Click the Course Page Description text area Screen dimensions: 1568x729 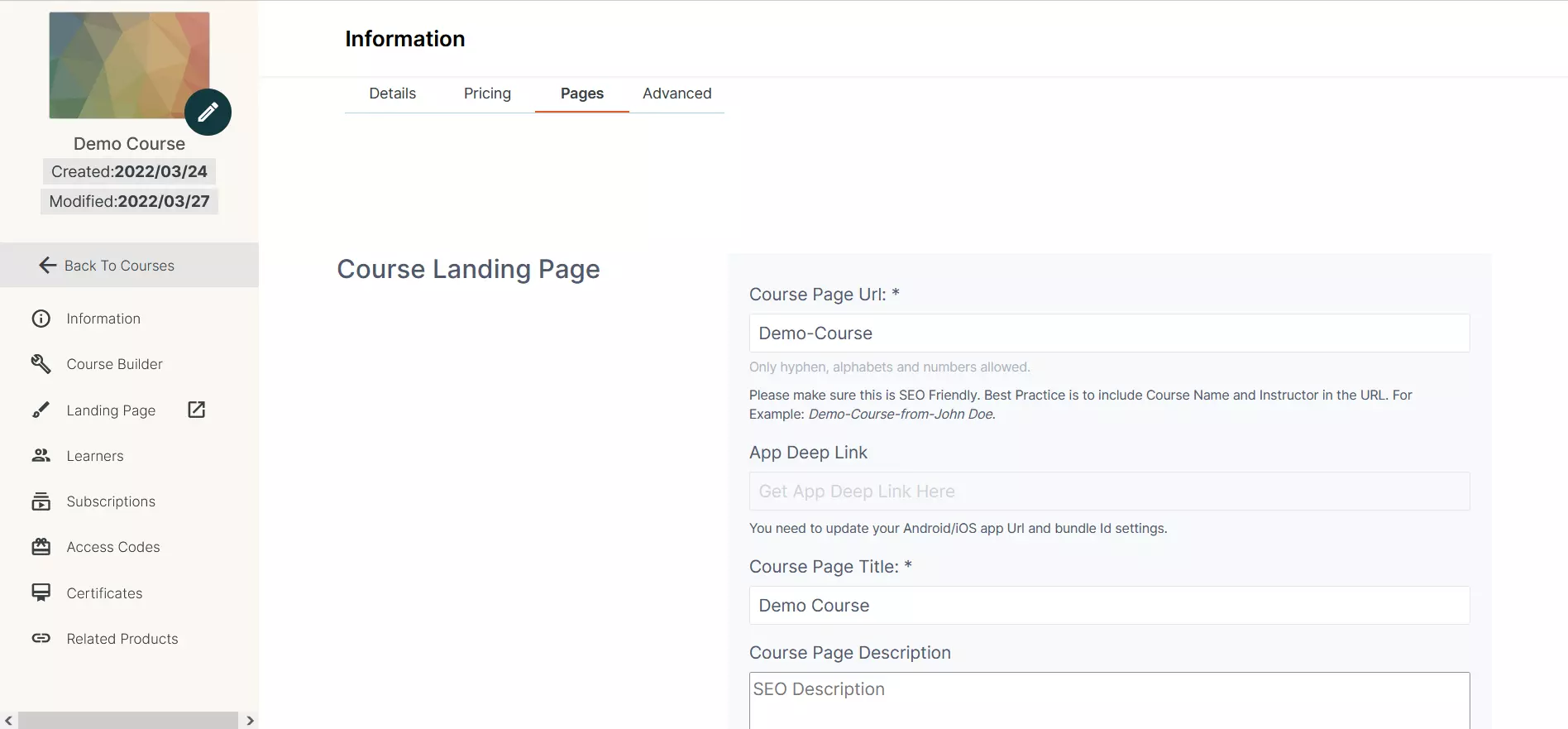click(x=1109, y=701)
